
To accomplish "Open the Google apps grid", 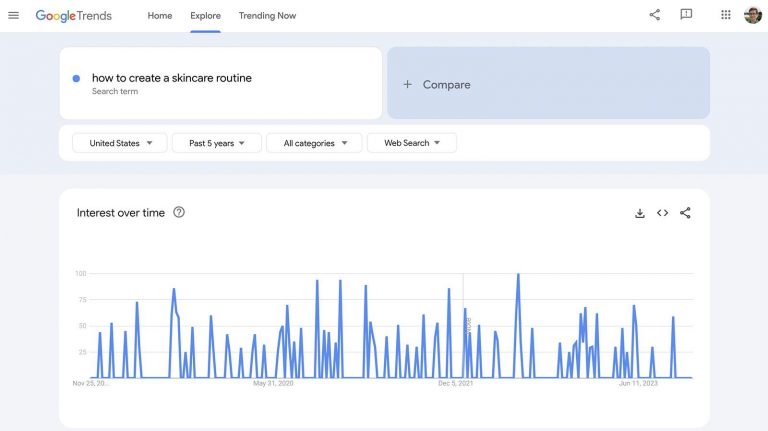I will [726, 15].
